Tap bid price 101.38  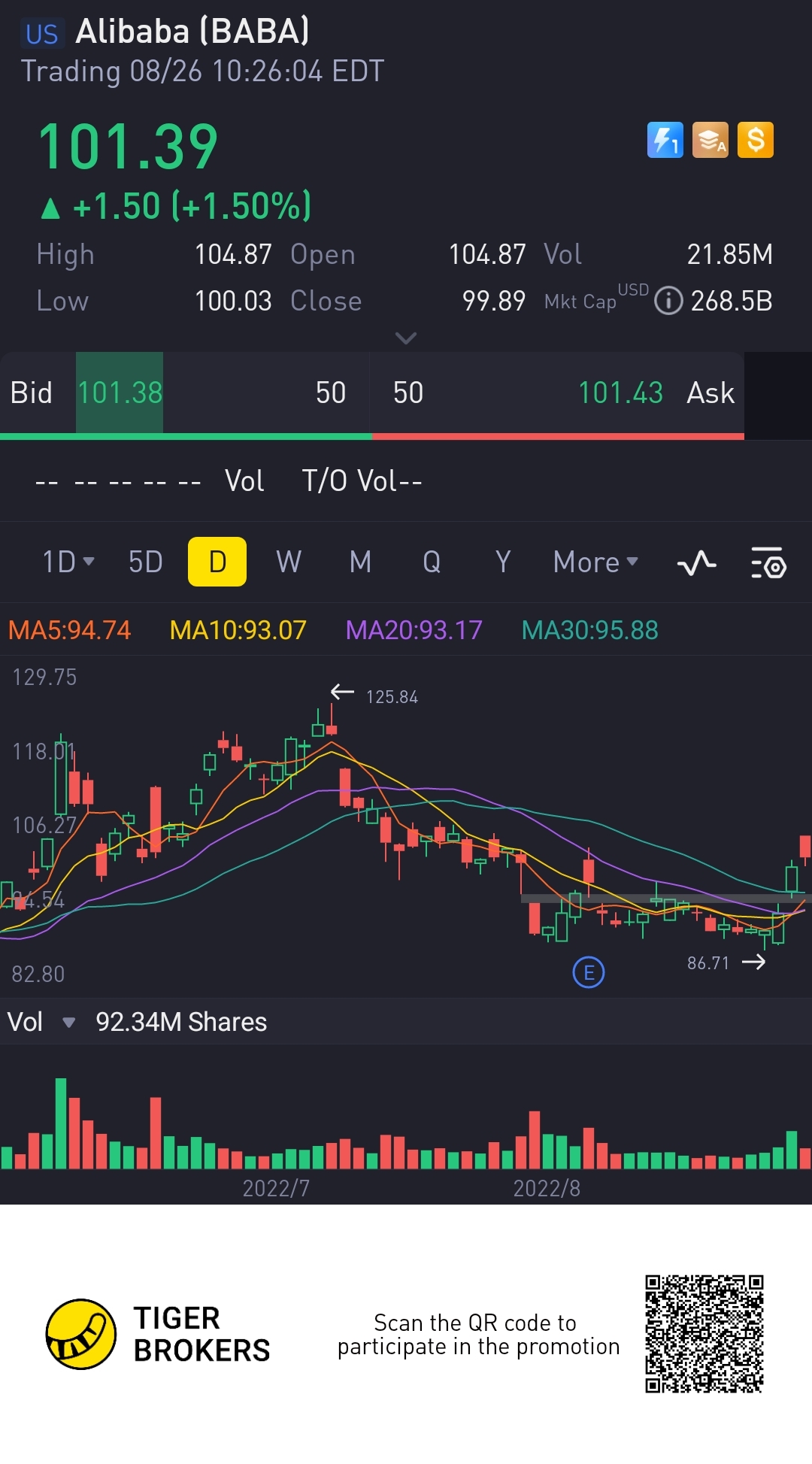[x=120, y=393]
